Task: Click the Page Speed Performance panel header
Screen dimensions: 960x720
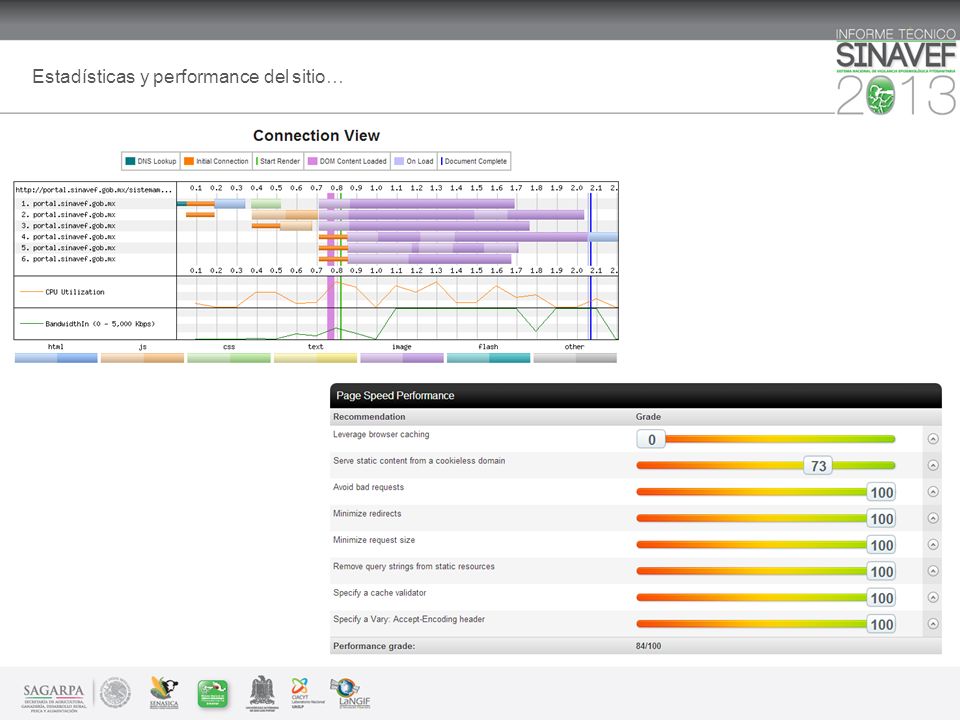Action: (636, 396)
